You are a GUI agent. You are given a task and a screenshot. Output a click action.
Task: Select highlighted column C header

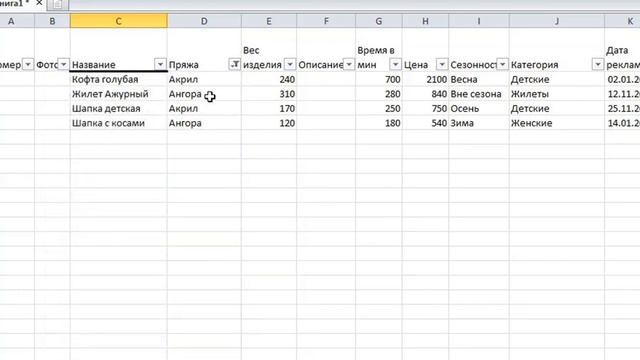click(119, 21)
